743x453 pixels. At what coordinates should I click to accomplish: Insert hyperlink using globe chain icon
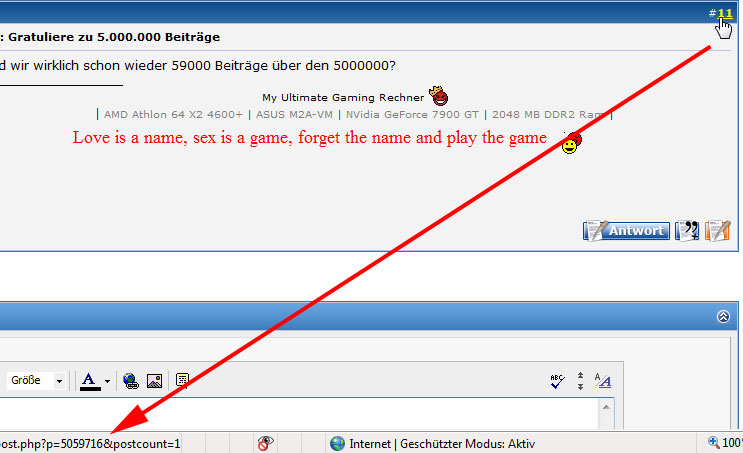130,381
